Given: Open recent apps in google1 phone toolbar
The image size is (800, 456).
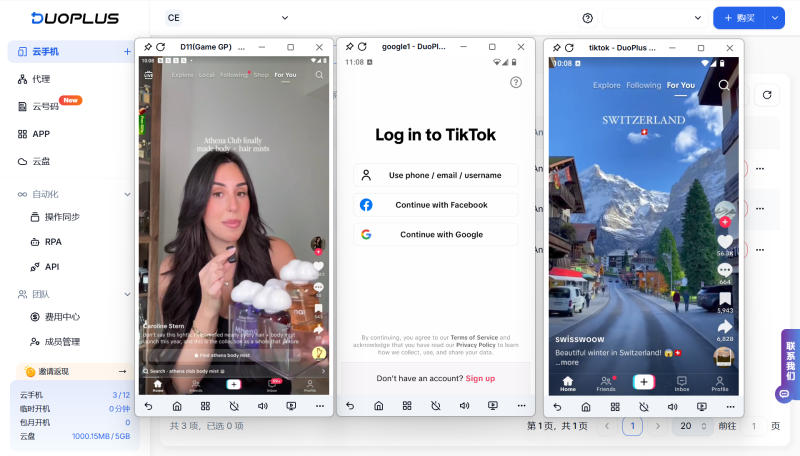Looking at the screenshot, I should pos(407,406).
